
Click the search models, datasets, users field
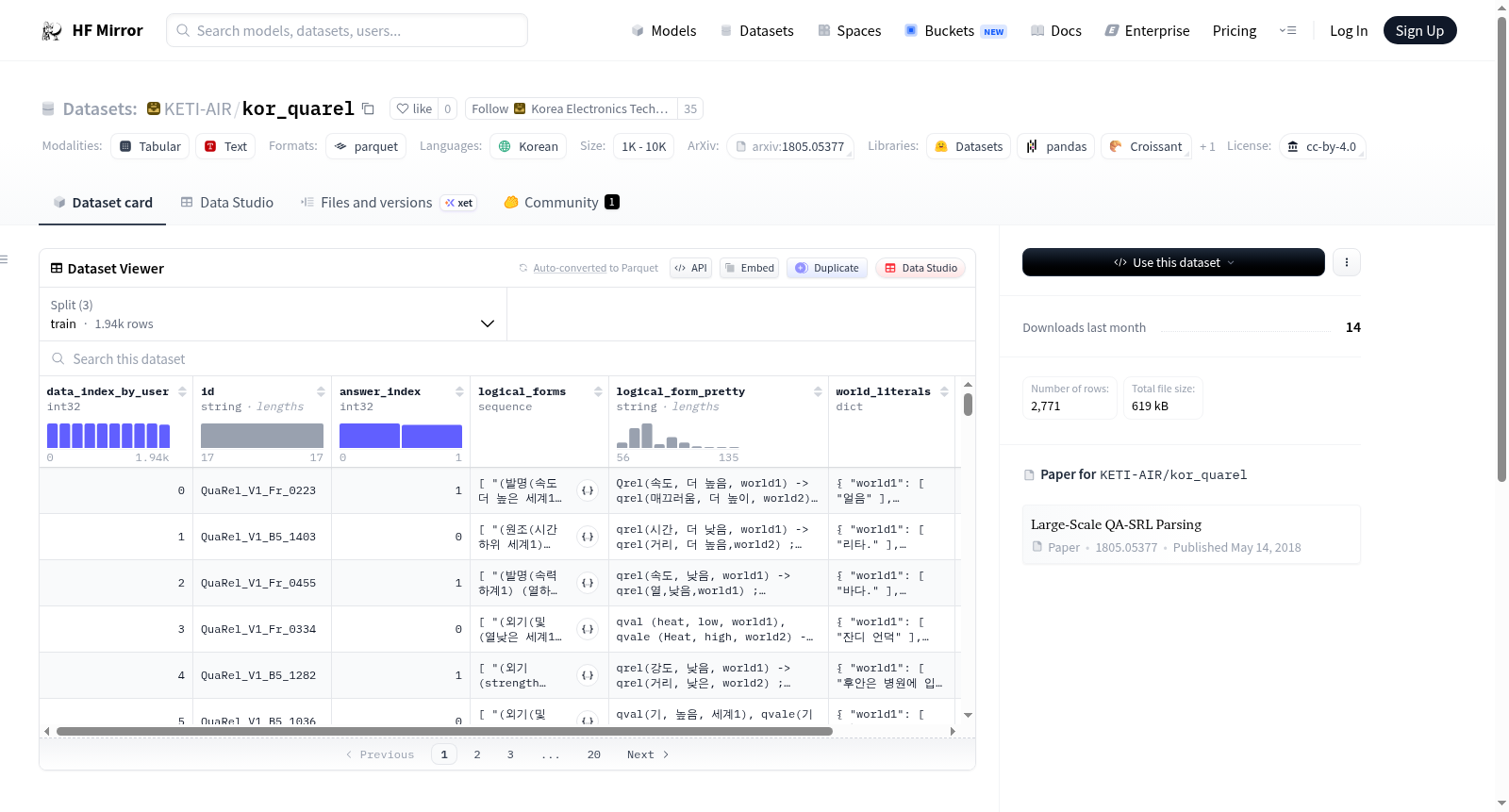pyautogui.click(x=347, y=30)
